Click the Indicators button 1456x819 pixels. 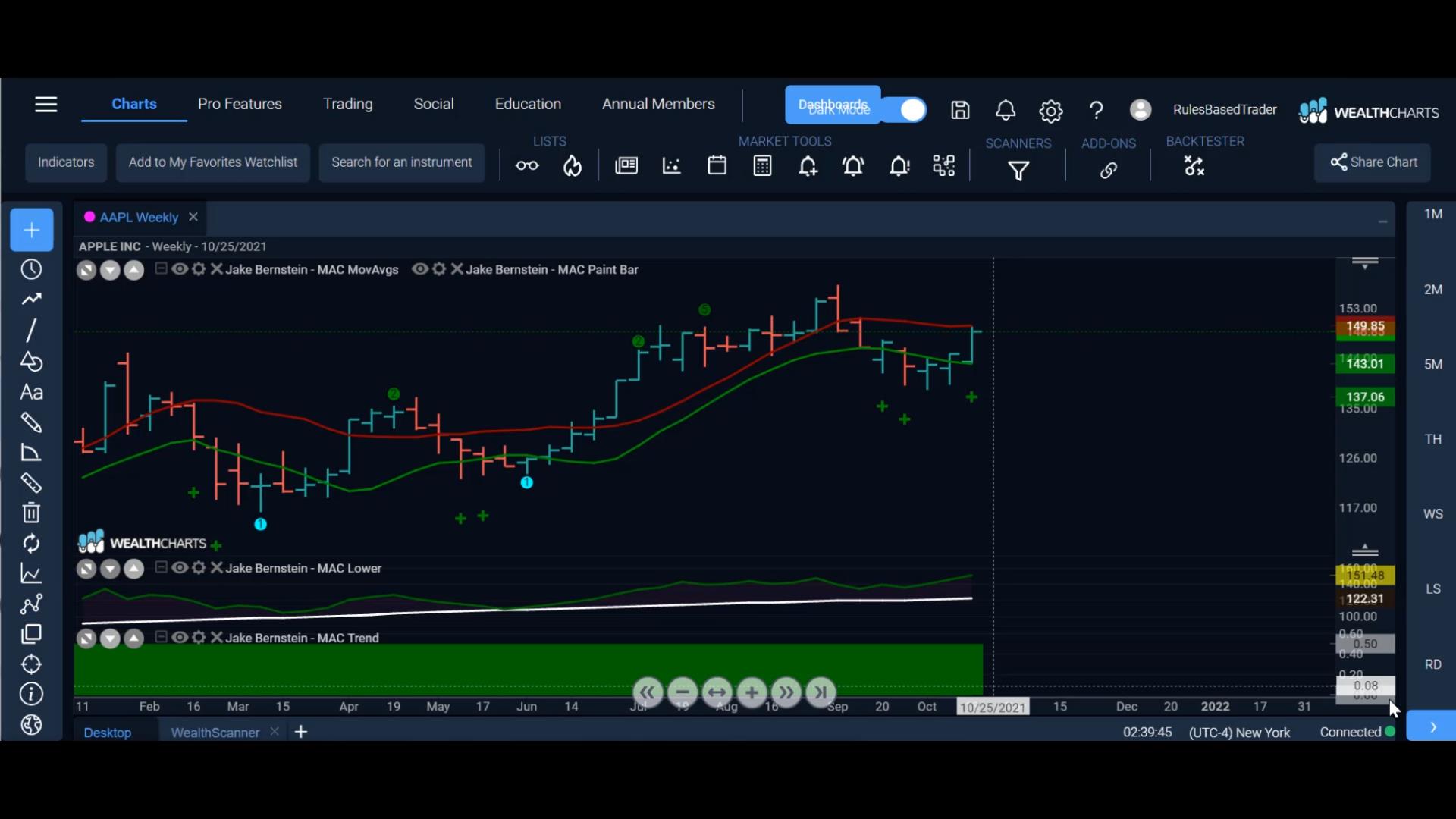coord(66,162)
